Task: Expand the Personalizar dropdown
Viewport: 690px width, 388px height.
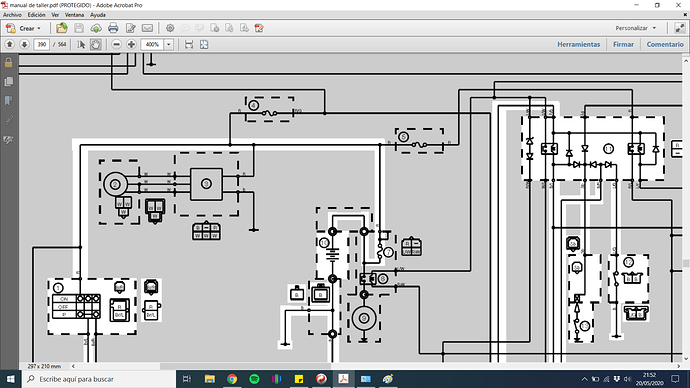Action: pyautogui.click(x=635, y=28)
